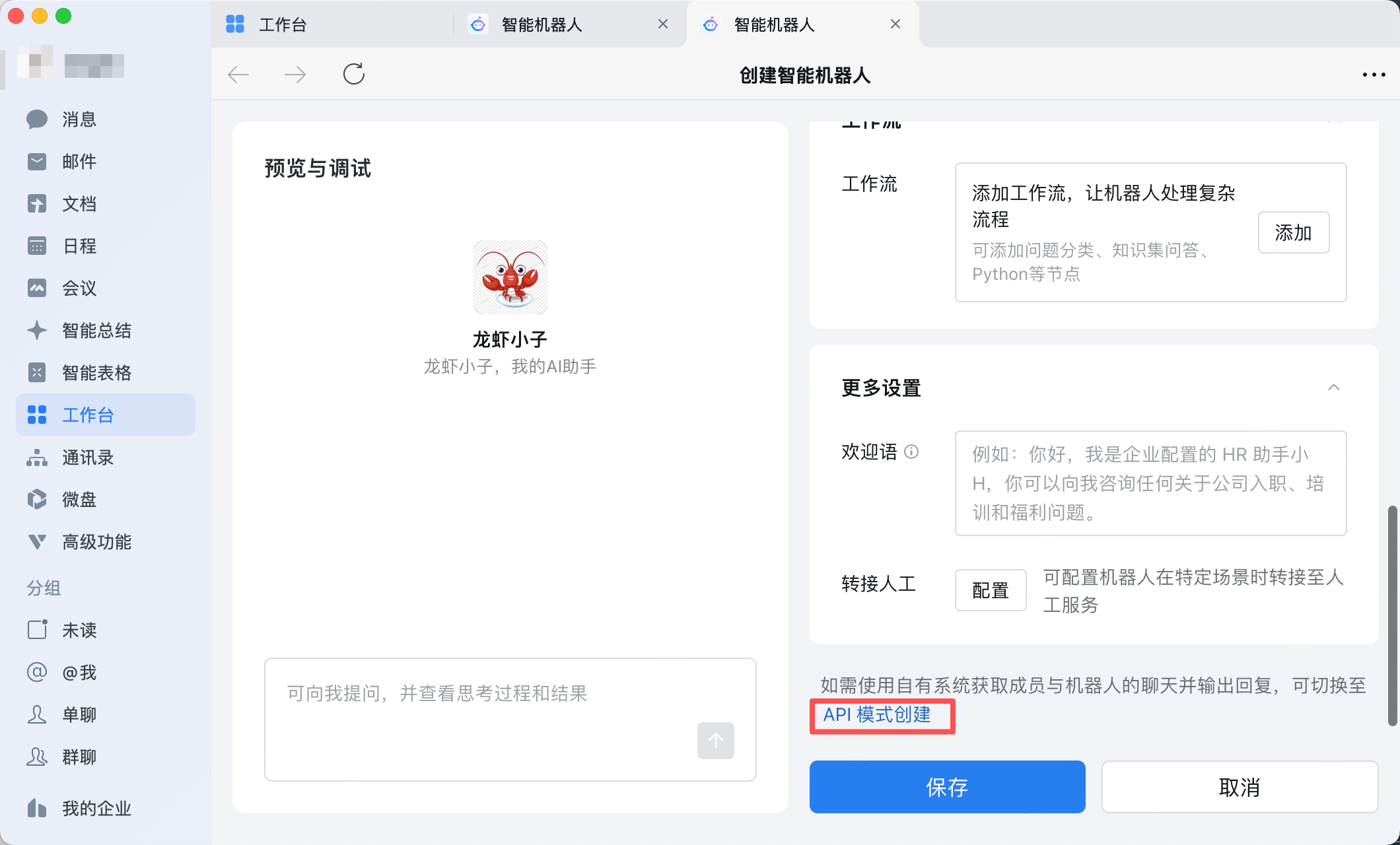This screenshot has width=1400, height=845.
Task: Open 智能总结 sparkle icon item
Action: (x=37, y=330)
